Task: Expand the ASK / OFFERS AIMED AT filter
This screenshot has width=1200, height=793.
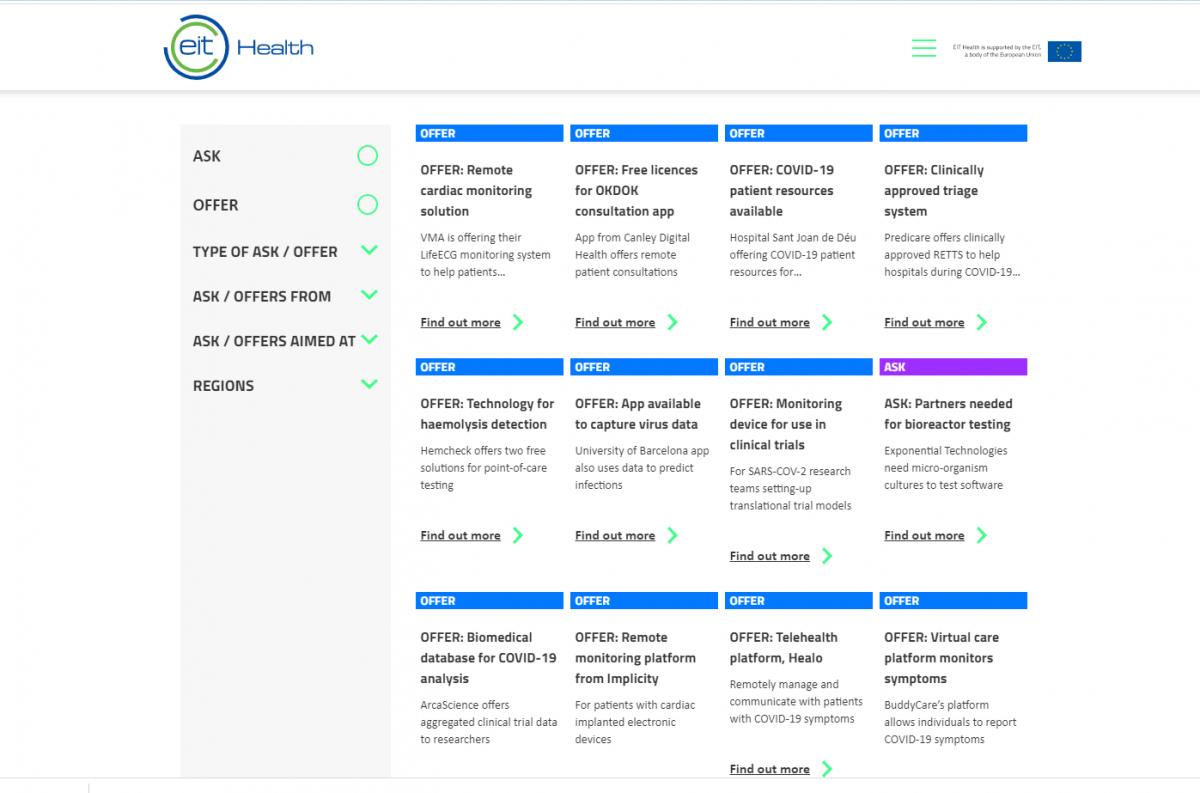Action: (369, 340)
